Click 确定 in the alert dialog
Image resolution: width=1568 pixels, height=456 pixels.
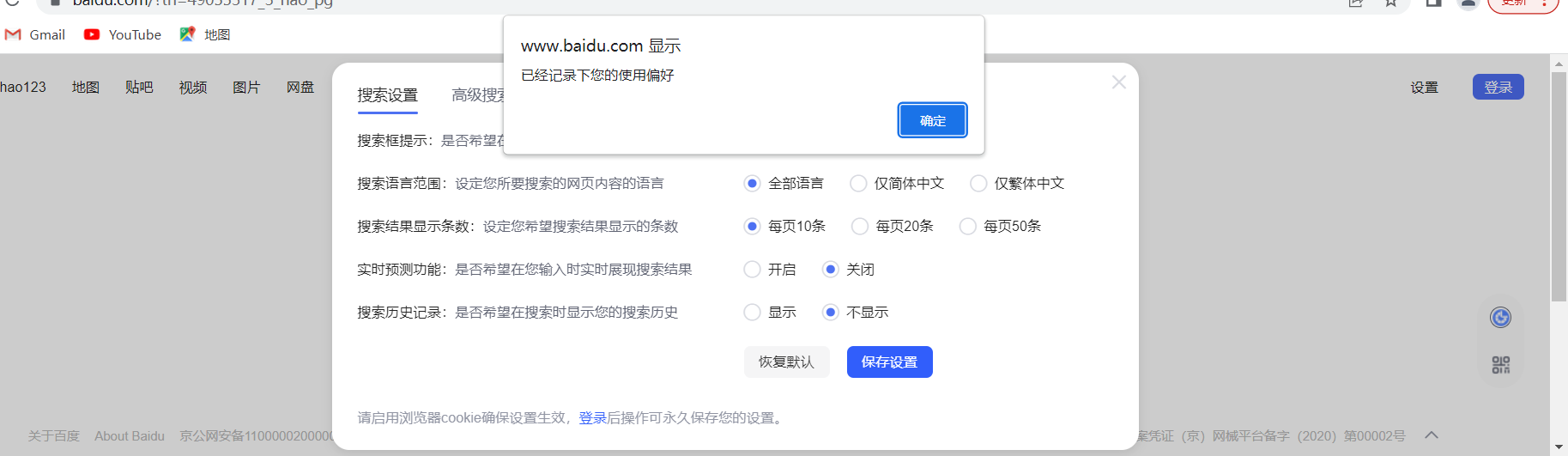click(932, 120)
